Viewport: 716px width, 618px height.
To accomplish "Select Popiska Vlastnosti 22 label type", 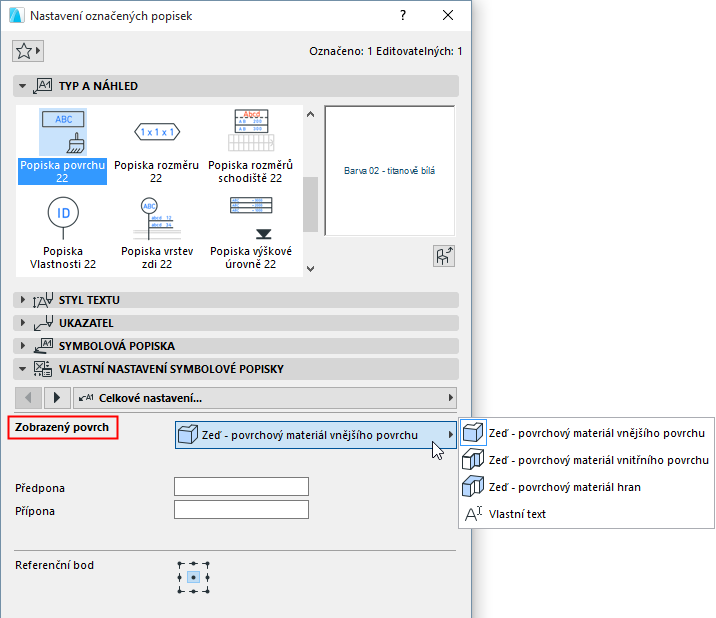I will (63, 233).
